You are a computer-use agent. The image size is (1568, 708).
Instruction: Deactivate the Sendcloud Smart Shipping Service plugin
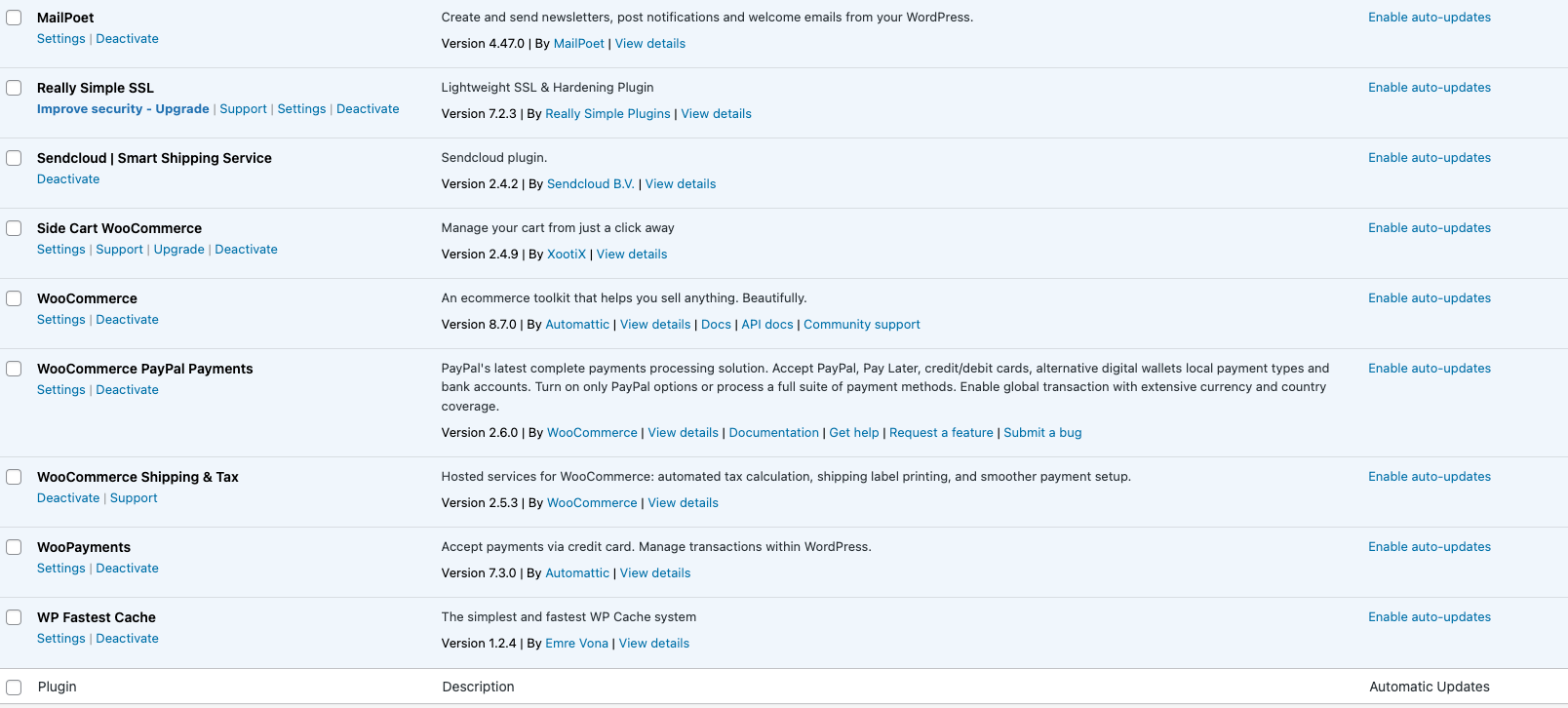[68, 178]
